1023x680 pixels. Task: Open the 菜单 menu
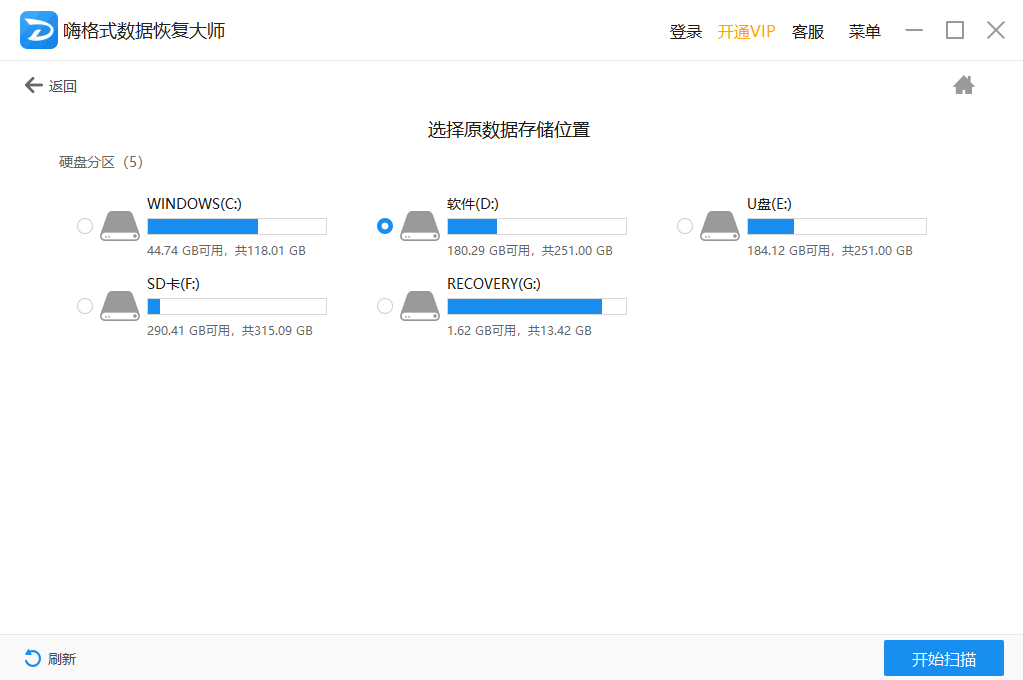coord(864,31)
